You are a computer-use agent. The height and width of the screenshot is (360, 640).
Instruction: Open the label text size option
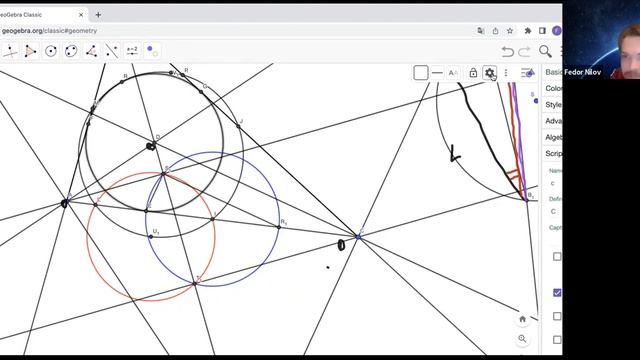(453, 73)
